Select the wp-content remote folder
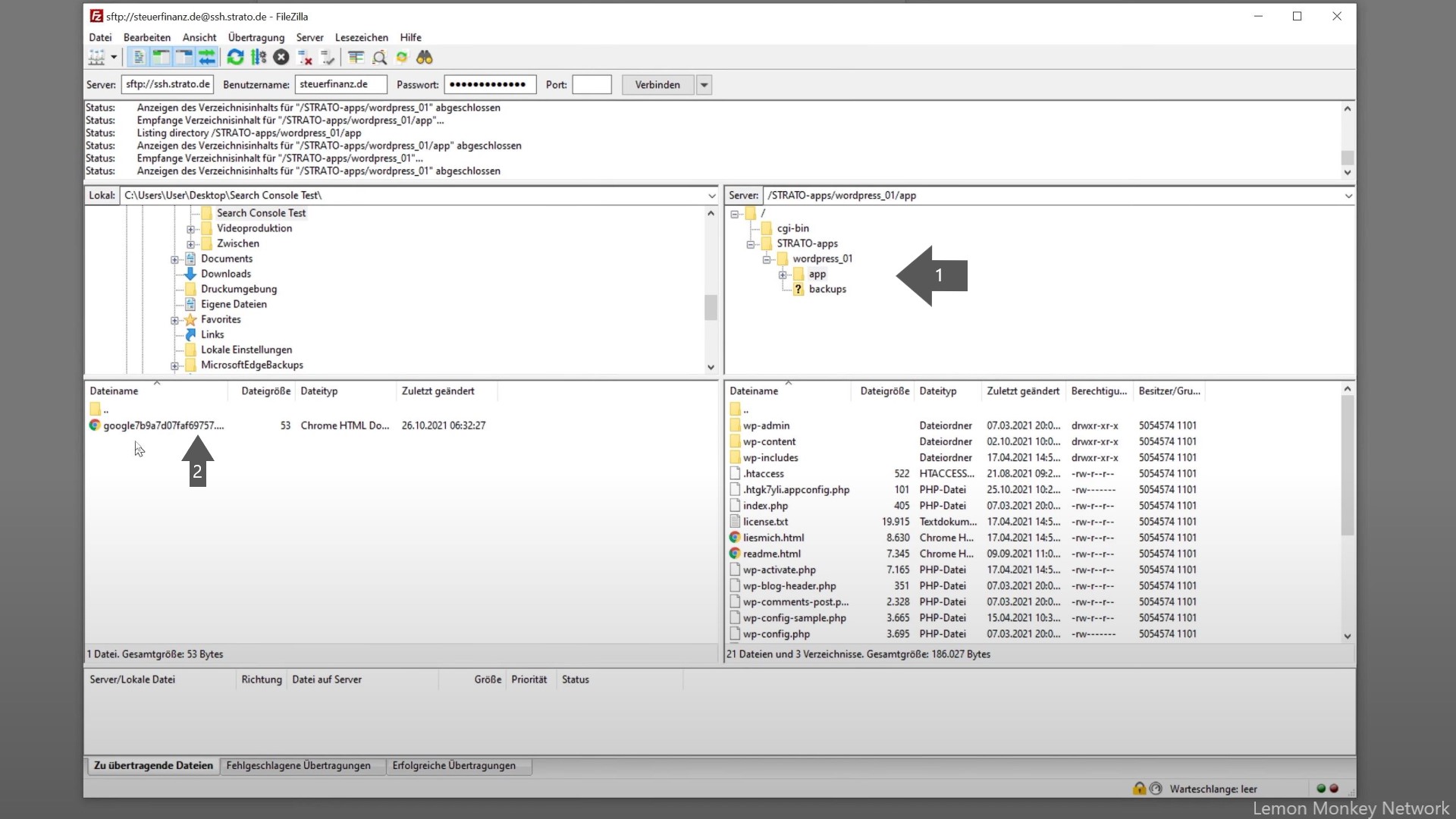Screen dimensions: 1456x819 pos(769,441)
